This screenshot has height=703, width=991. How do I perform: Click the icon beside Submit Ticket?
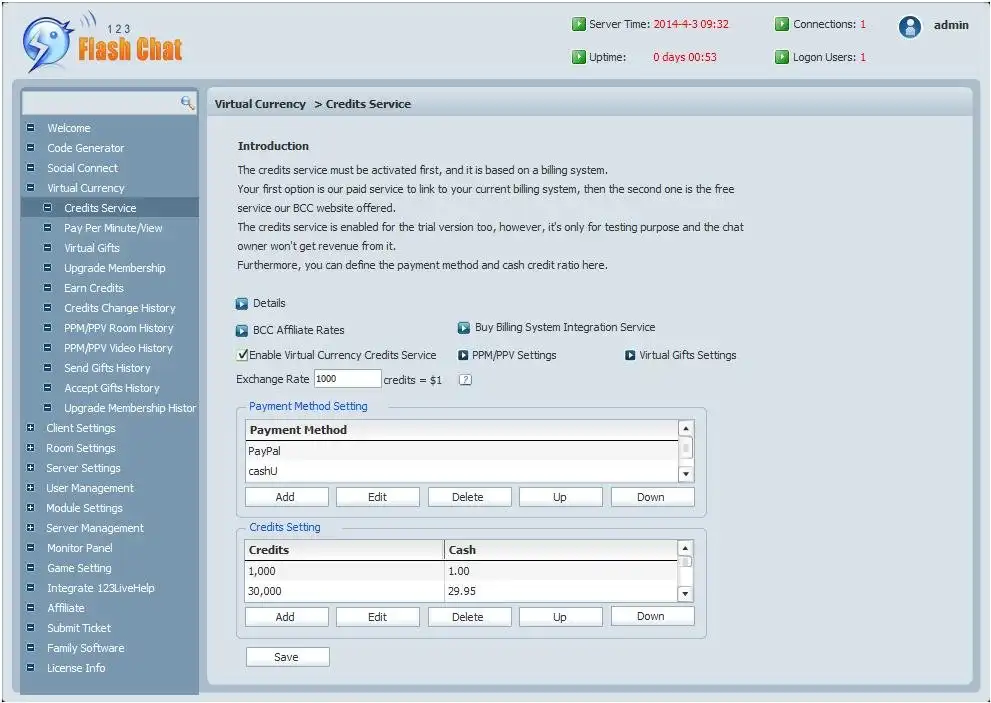point(30,628)
